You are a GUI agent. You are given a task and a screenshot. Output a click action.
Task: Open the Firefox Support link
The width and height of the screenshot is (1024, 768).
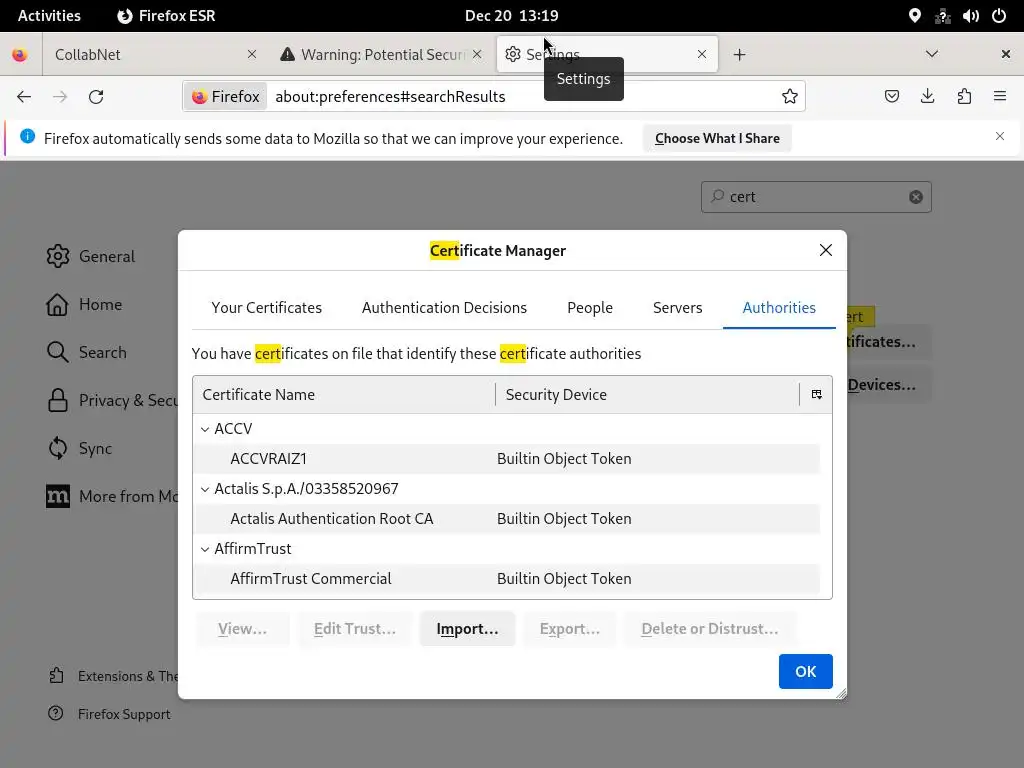tap(110, 714)
